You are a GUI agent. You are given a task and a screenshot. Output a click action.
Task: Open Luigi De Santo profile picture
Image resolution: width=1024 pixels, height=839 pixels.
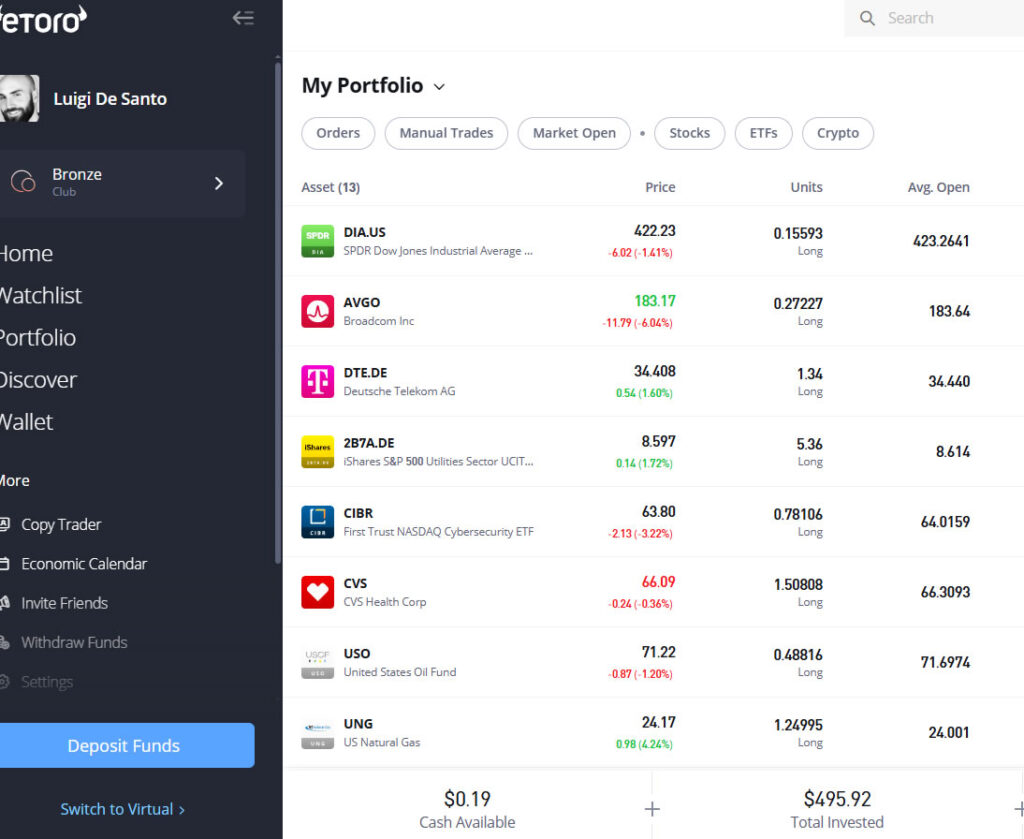click(x=18, y=99)
